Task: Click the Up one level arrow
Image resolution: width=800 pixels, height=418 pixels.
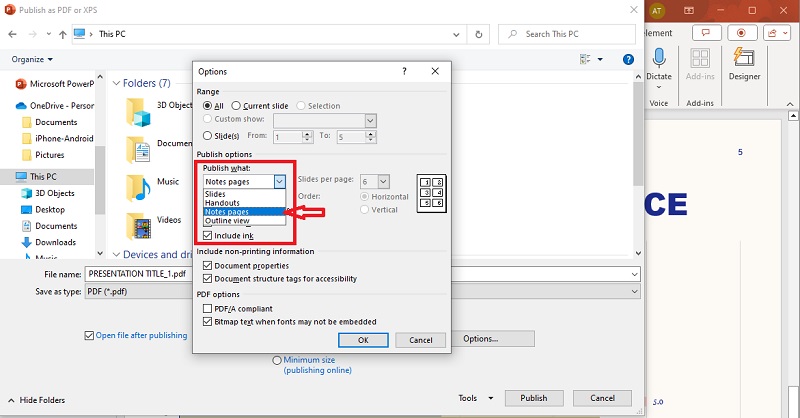Action: [x=63, y=34]
